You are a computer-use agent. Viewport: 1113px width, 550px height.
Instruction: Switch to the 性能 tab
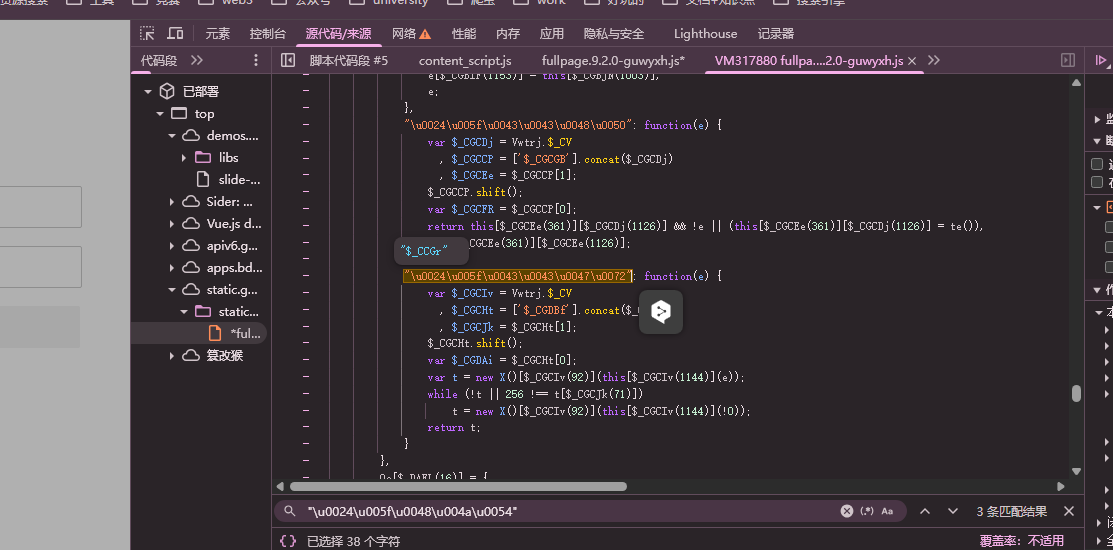click(464, 33)
